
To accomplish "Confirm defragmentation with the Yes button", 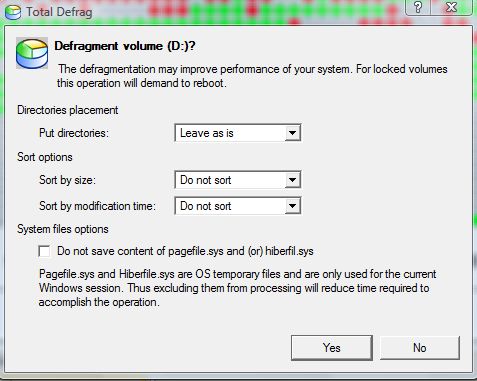I will coord(332,348).
